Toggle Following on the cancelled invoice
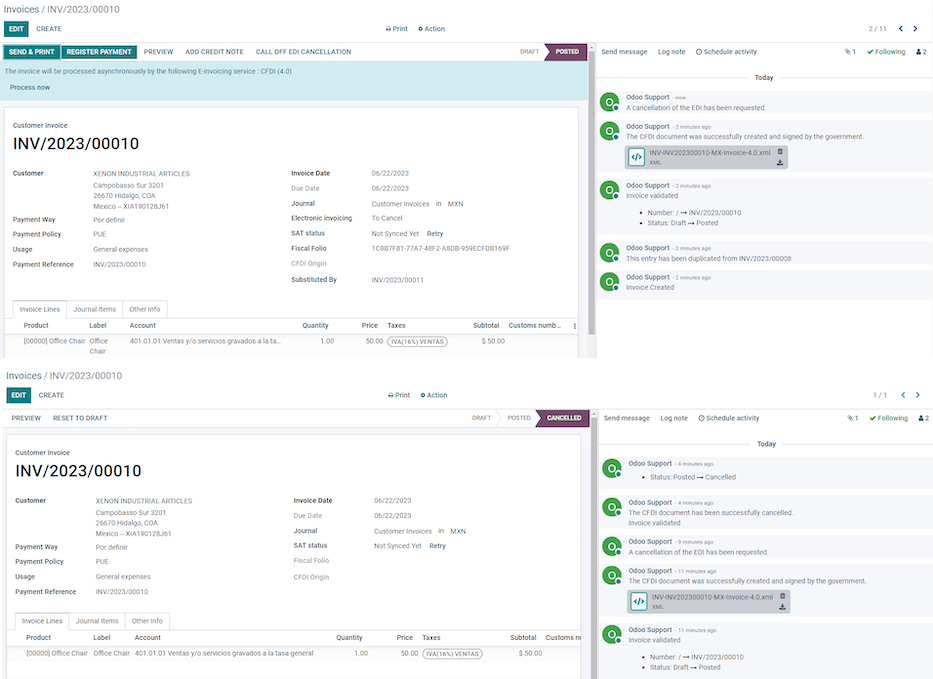The height and width of the screenshot is (679, 933). point(888,418)
